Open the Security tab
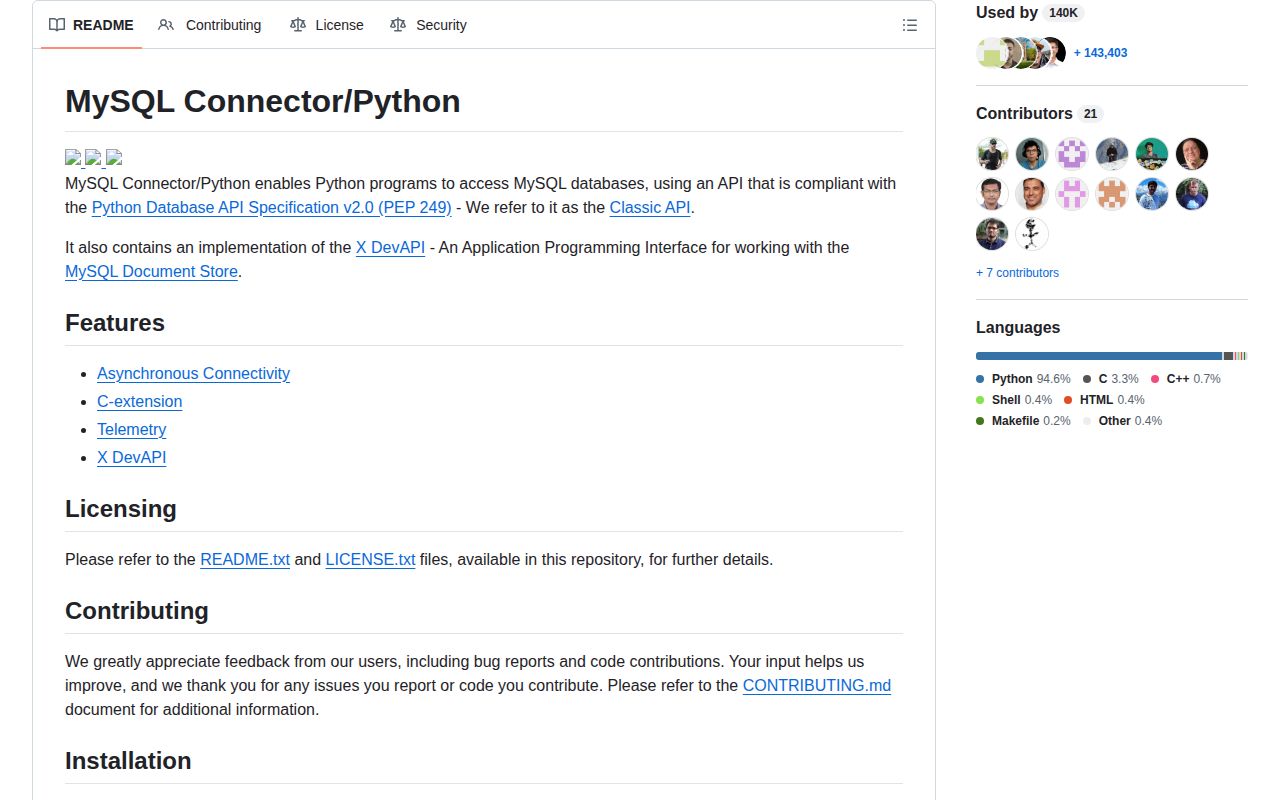The image size is (1280, 800). (428, 25)
